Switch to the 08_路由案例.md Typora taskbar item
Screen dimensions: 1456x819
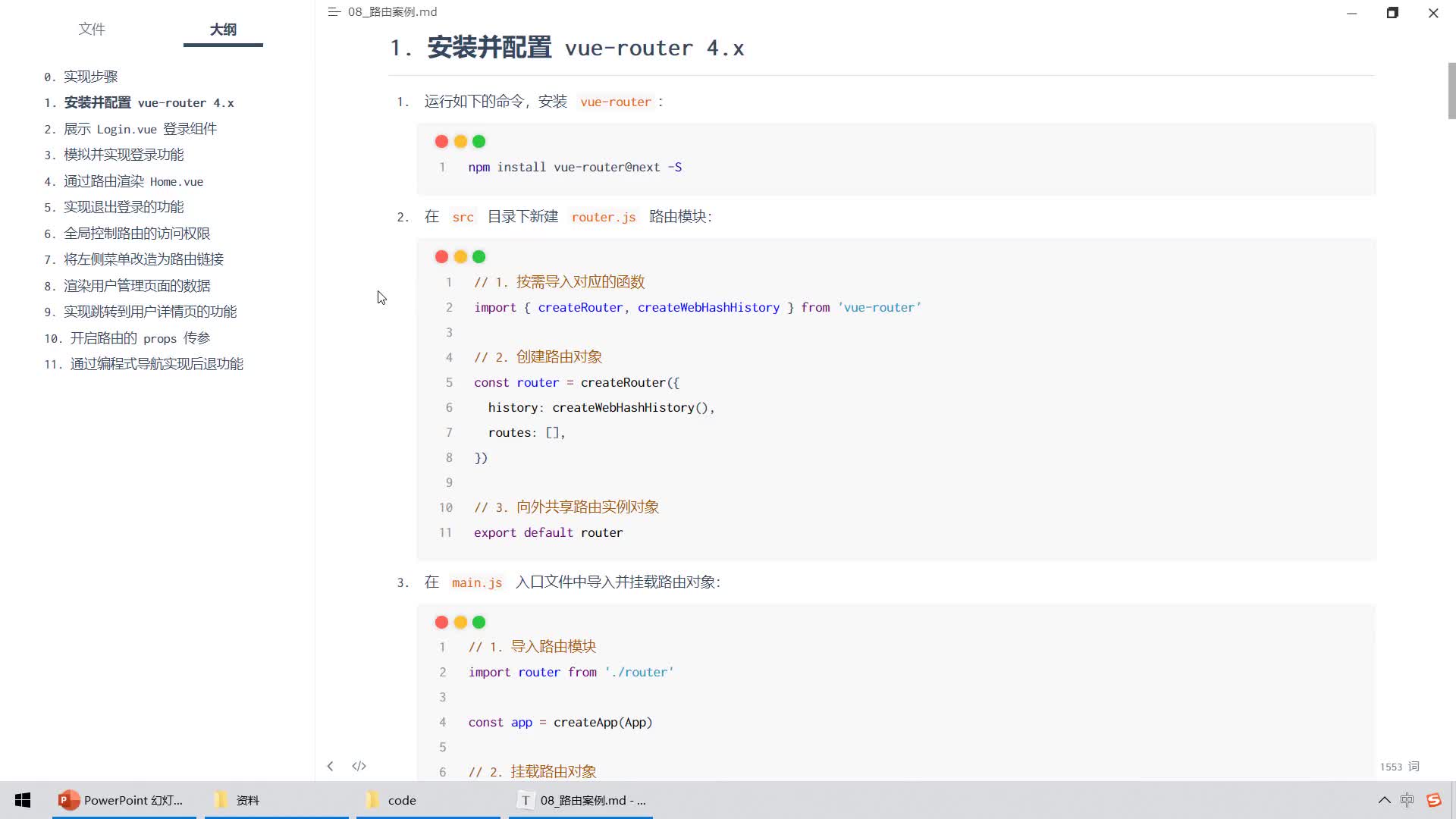point(581,800)
